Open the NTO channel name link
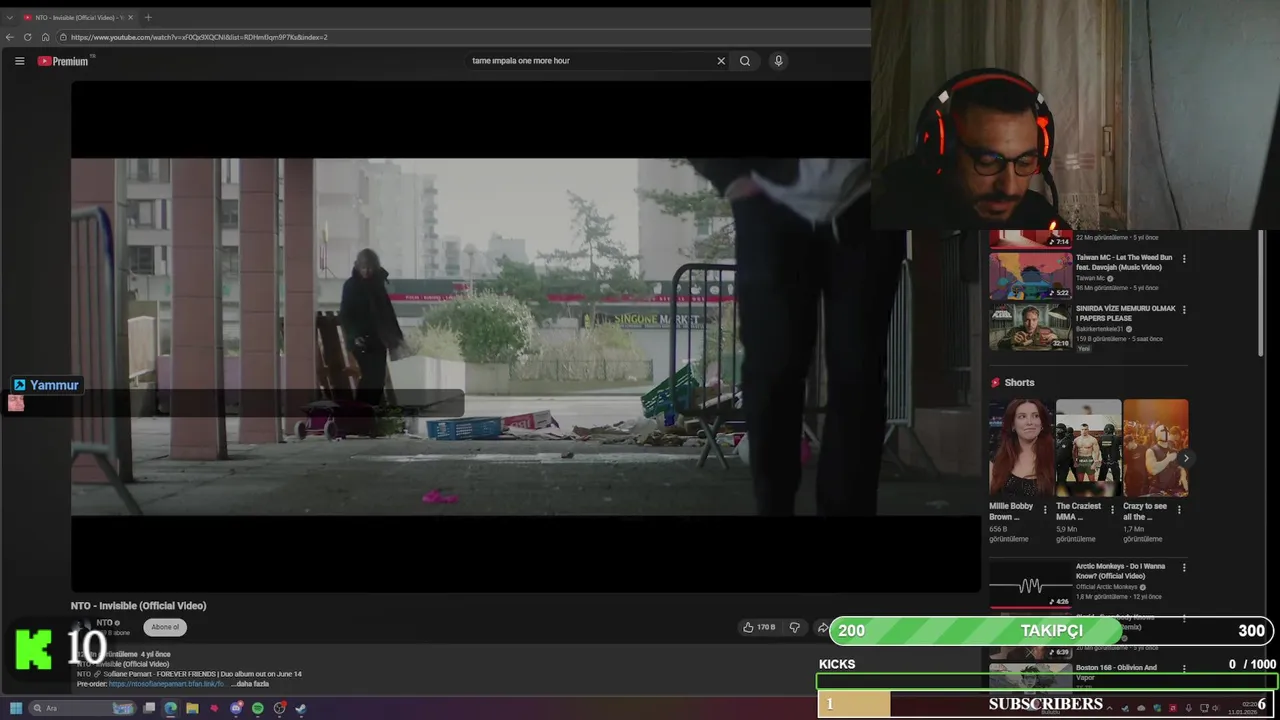 [x=104, y=623]
